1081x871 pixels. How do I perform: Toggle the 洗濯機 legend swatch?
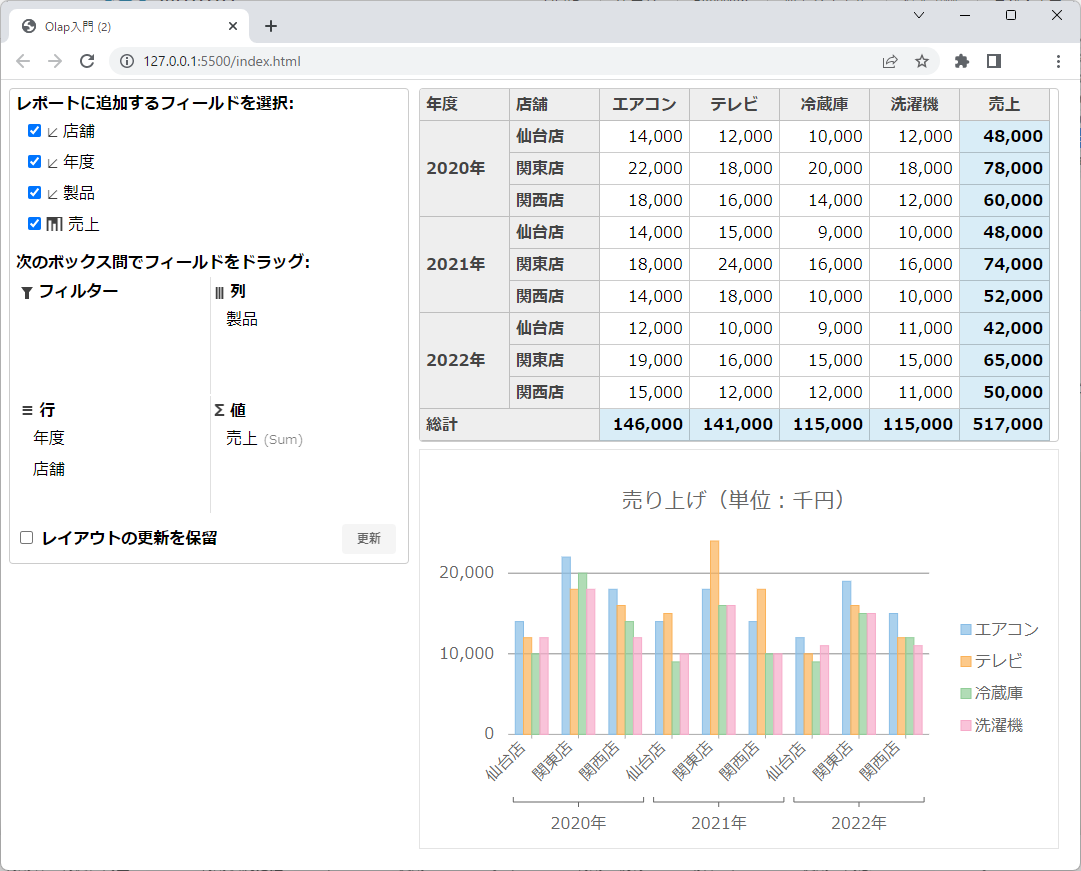pos(966,725)
